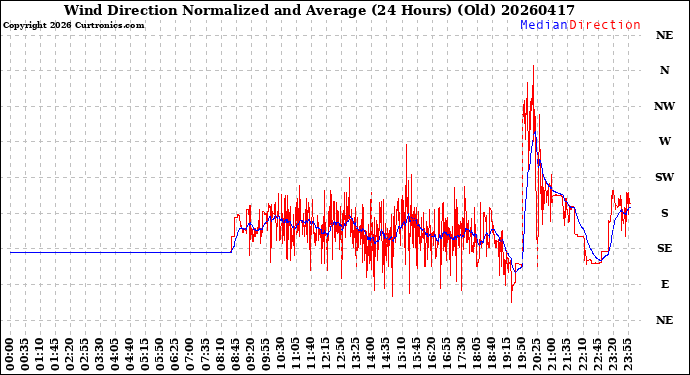The width and height of the screenshot is (690, 375).
Task: Click the 21:00 time axis label
Action: click(x=551, y=354)
